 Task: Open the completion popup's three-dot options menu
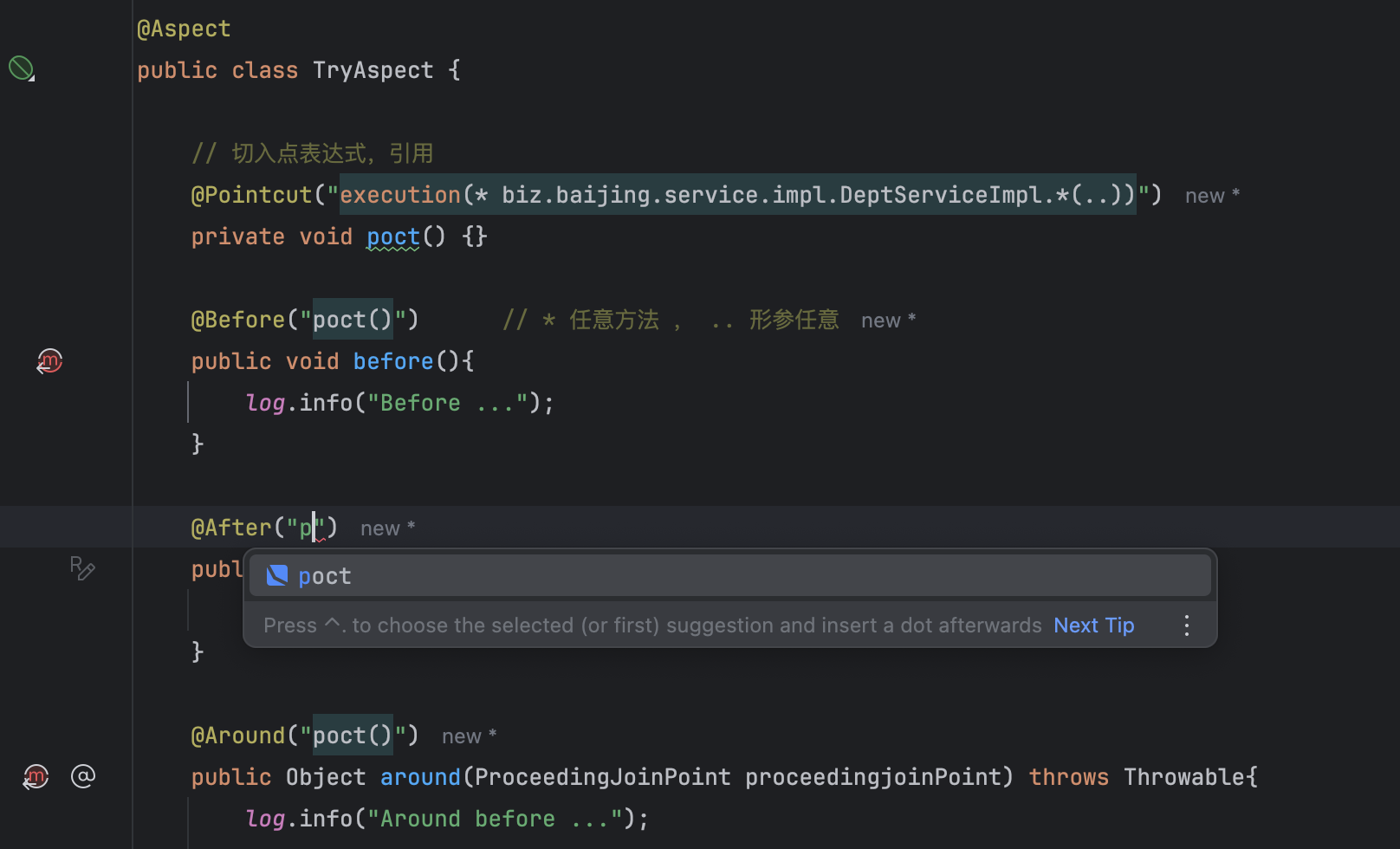click(1187, 625)
